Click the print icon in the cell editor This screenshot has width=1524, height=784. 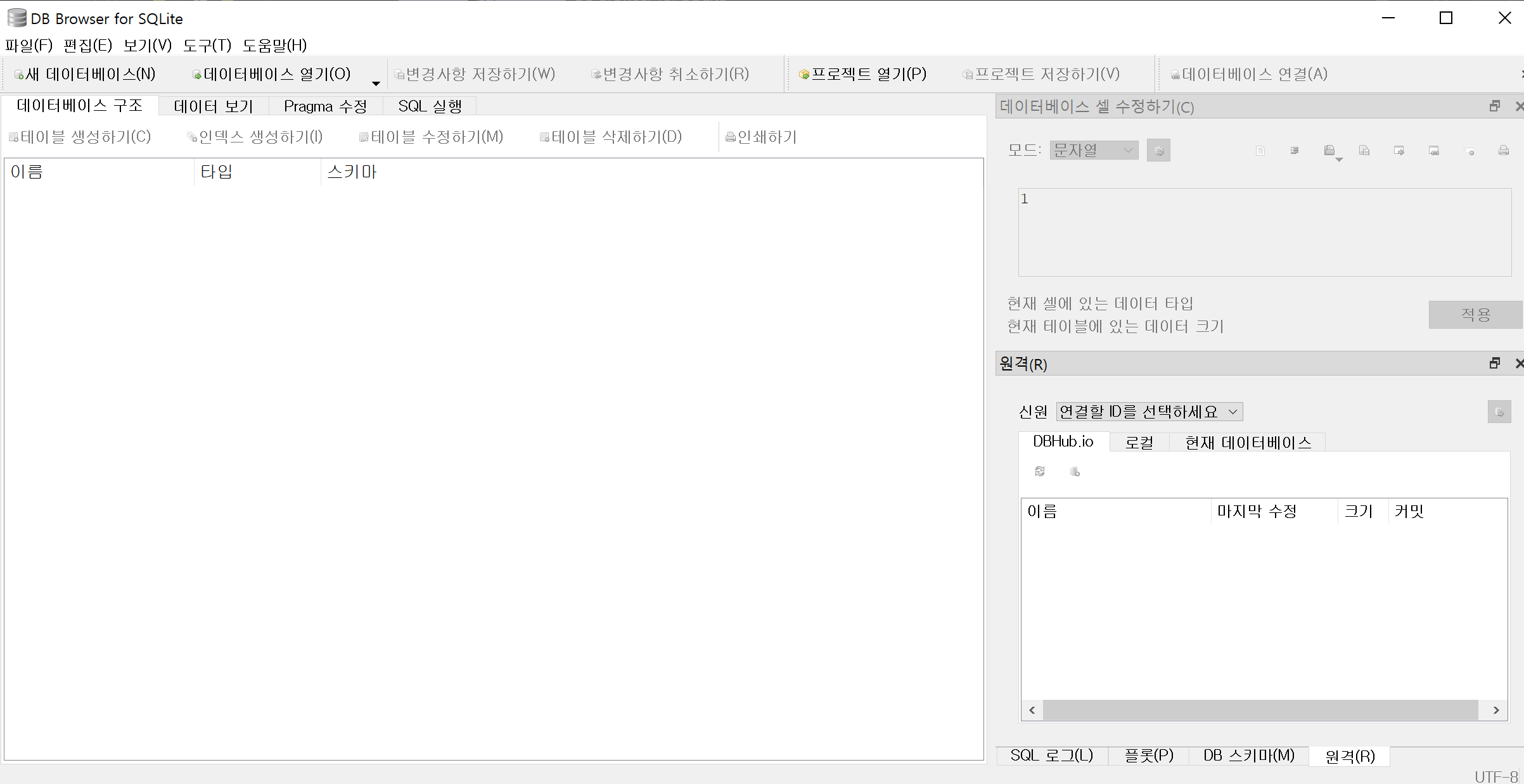click(1503, 151)
